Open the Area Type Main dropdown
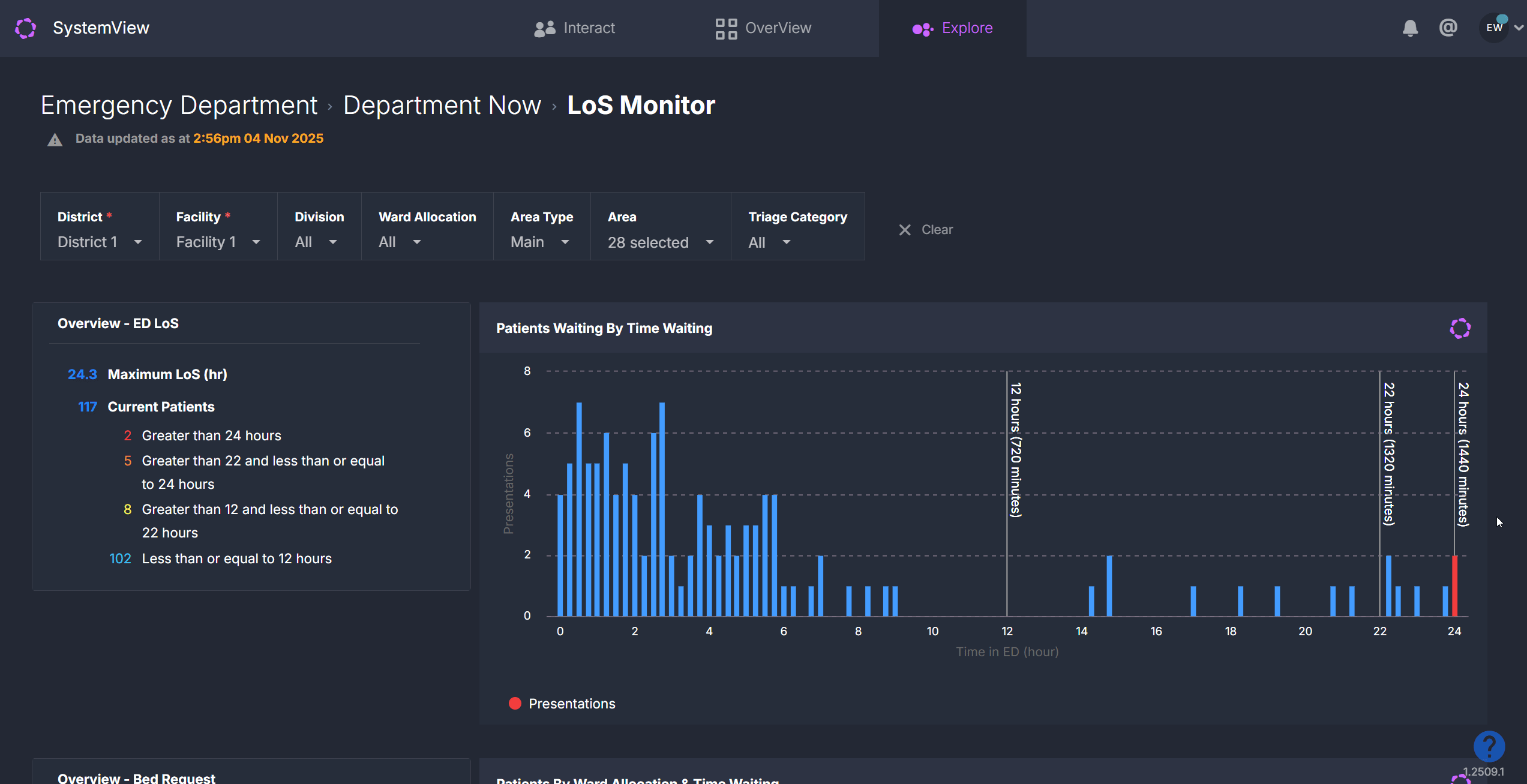Image resolution: width=1527 pixels, height=784 pixels. point(539,242)
